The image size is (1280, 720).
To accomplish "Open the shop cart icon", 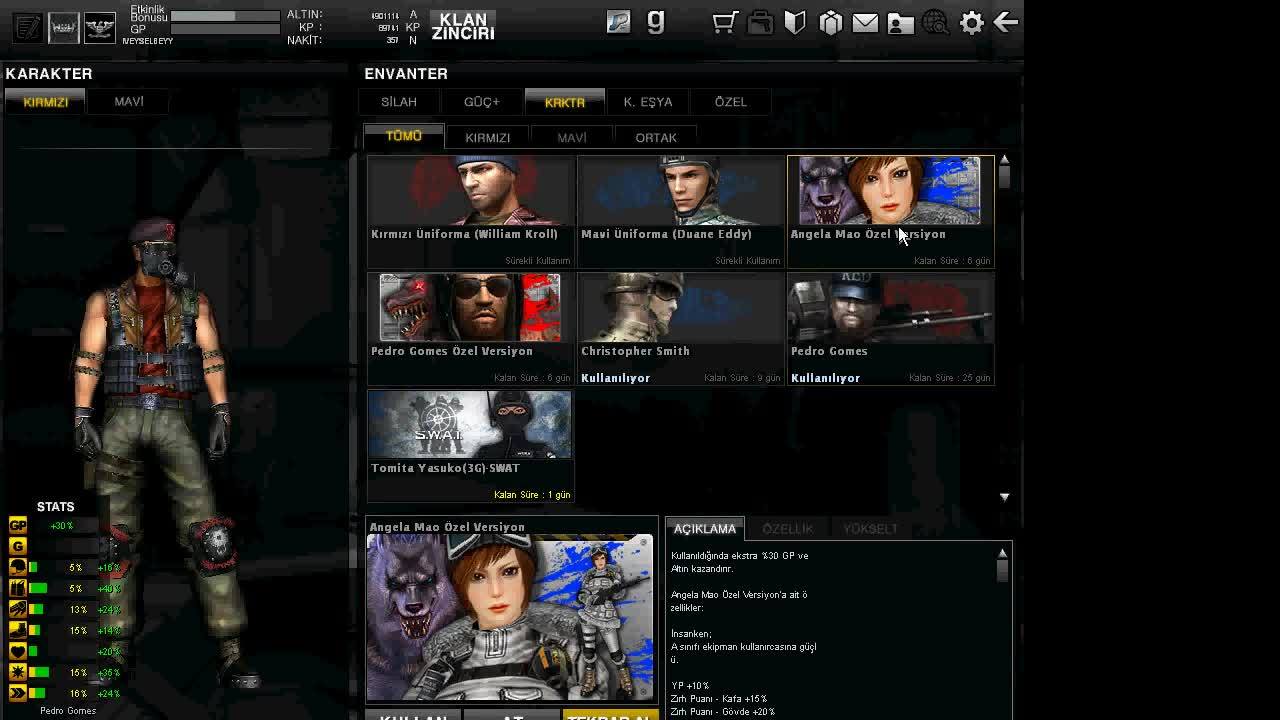I will point(725,22).
